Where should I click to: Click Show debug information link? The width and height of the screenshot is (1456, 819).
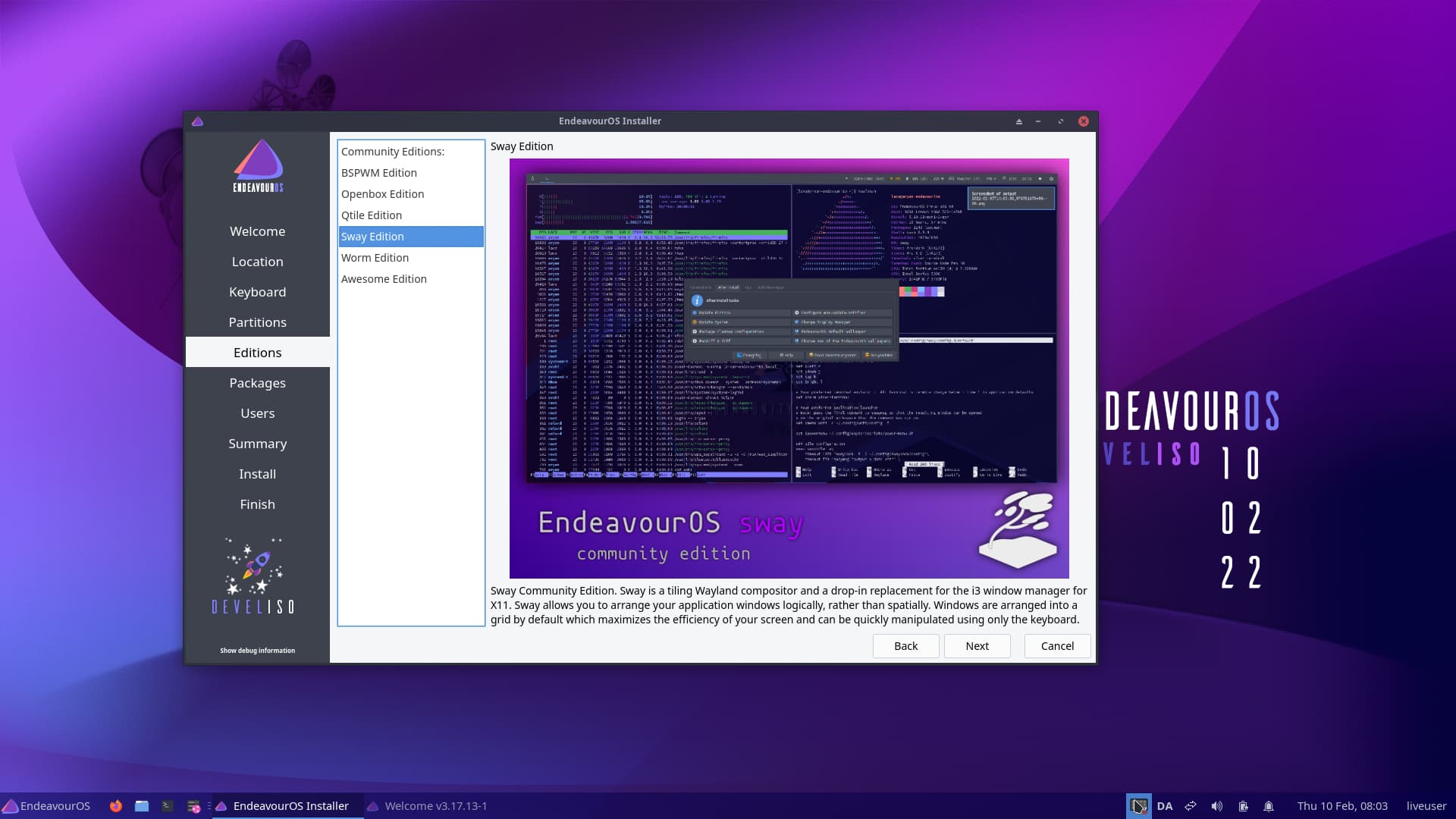258,651
